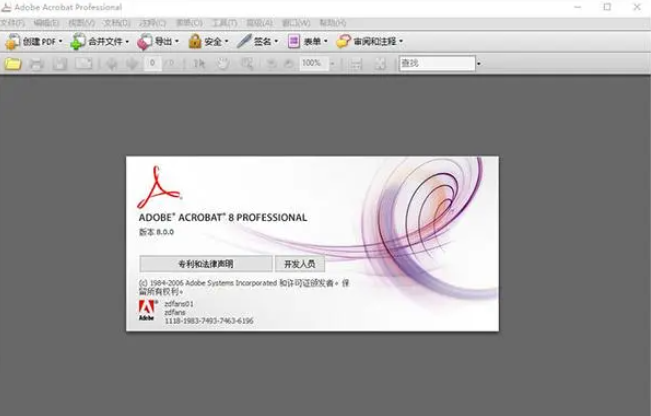Open the 帮助(H) menu
This screenshot has height=416, width=651.
click(x=333, y=23)
